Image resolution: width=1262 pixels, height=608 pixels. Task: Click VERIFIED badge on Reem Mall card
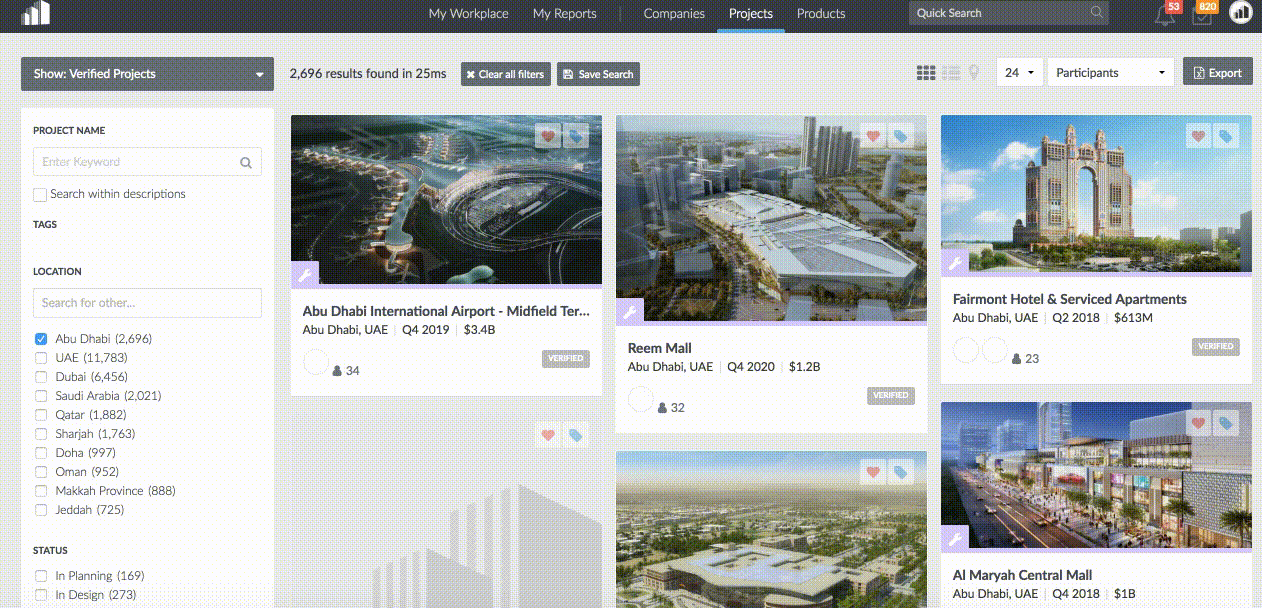(x=890, y=395)
